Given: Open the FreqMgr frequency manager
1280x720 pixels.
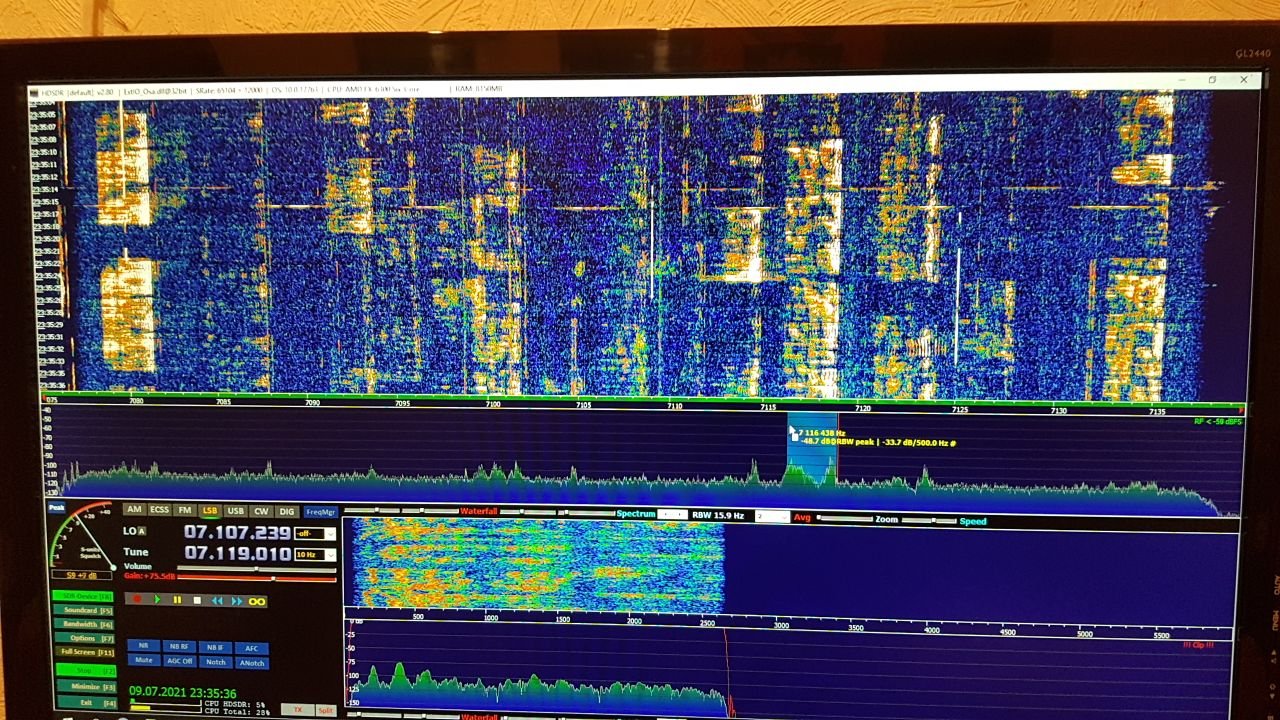Looking at the screenshot, I should [320, 512].
